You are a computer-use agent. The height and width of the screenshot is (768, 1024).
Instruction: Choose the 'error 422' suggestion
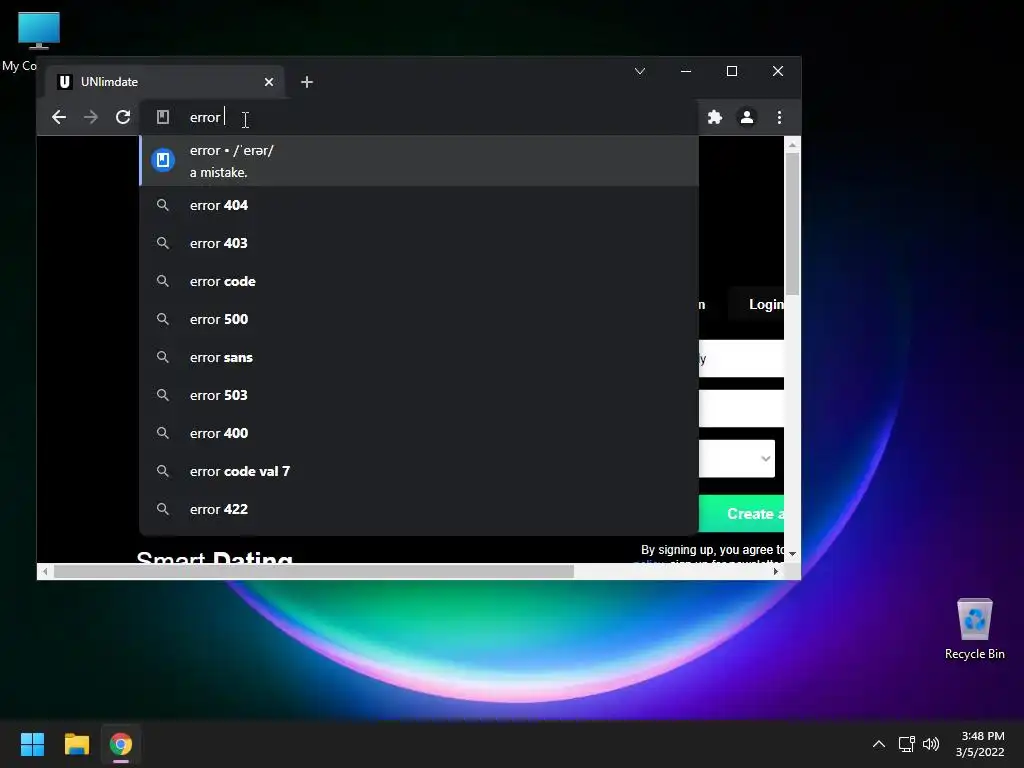tap(419, 509)
